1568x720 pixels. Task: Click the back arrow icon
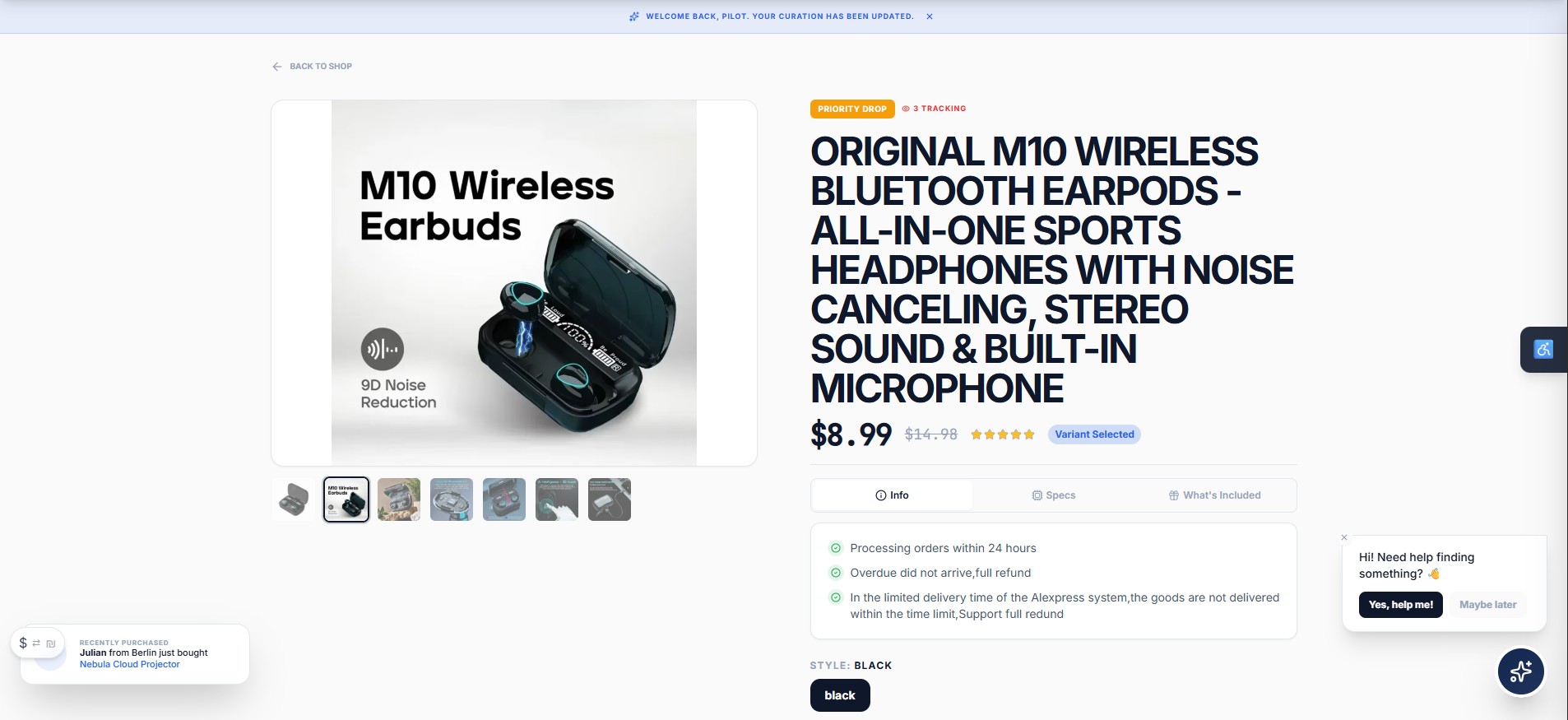coord(277,67)
